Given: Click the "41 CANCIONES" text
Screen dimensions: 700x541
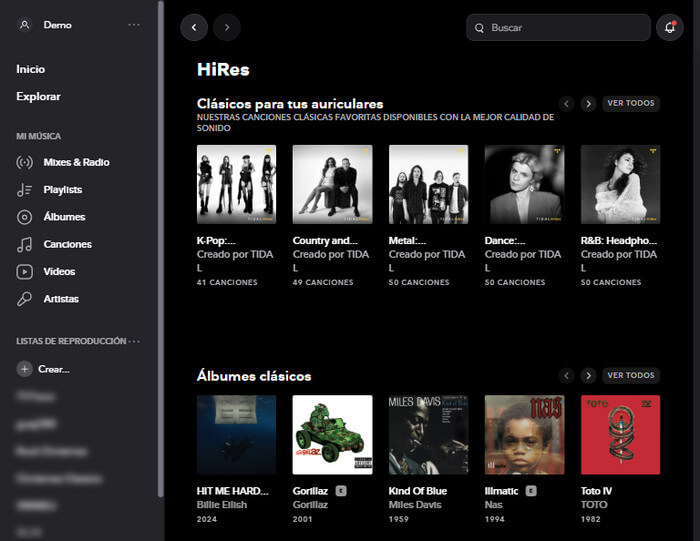Looking at the screenshot, I should click(227, 282).
